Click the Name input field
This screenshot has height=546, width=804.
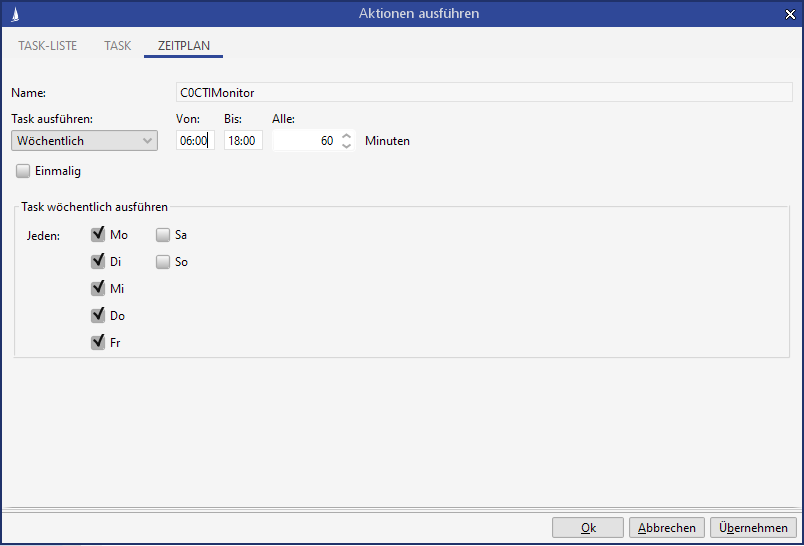483,93
